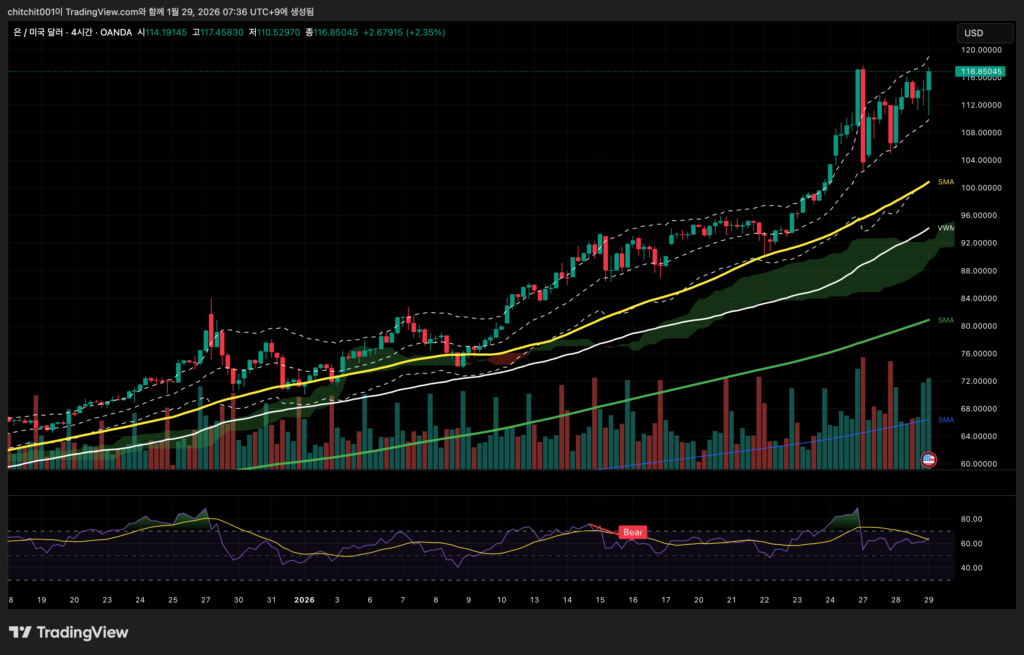
Task: Click the 100.00000 price level on the axis
Action: (981, 188)
